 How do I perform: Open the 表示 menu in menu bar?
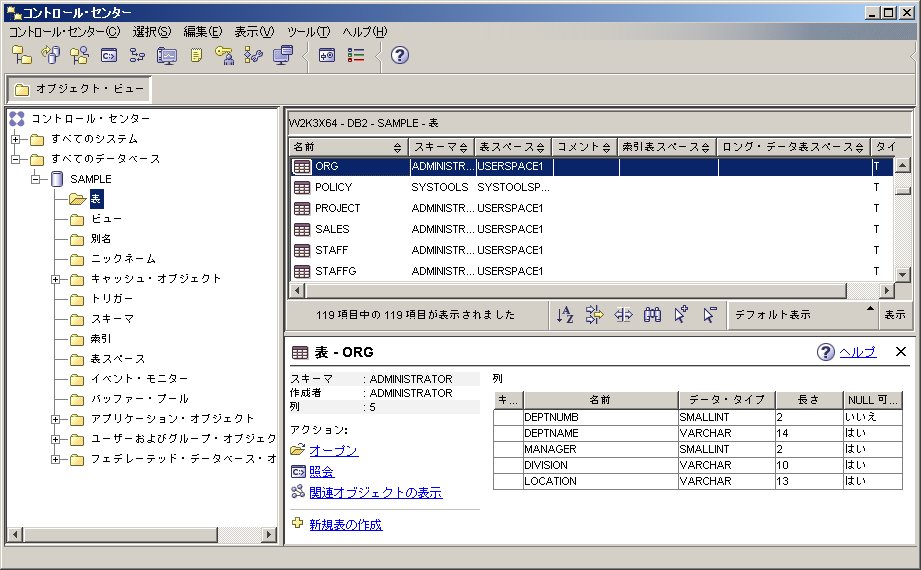coord(254,32)
